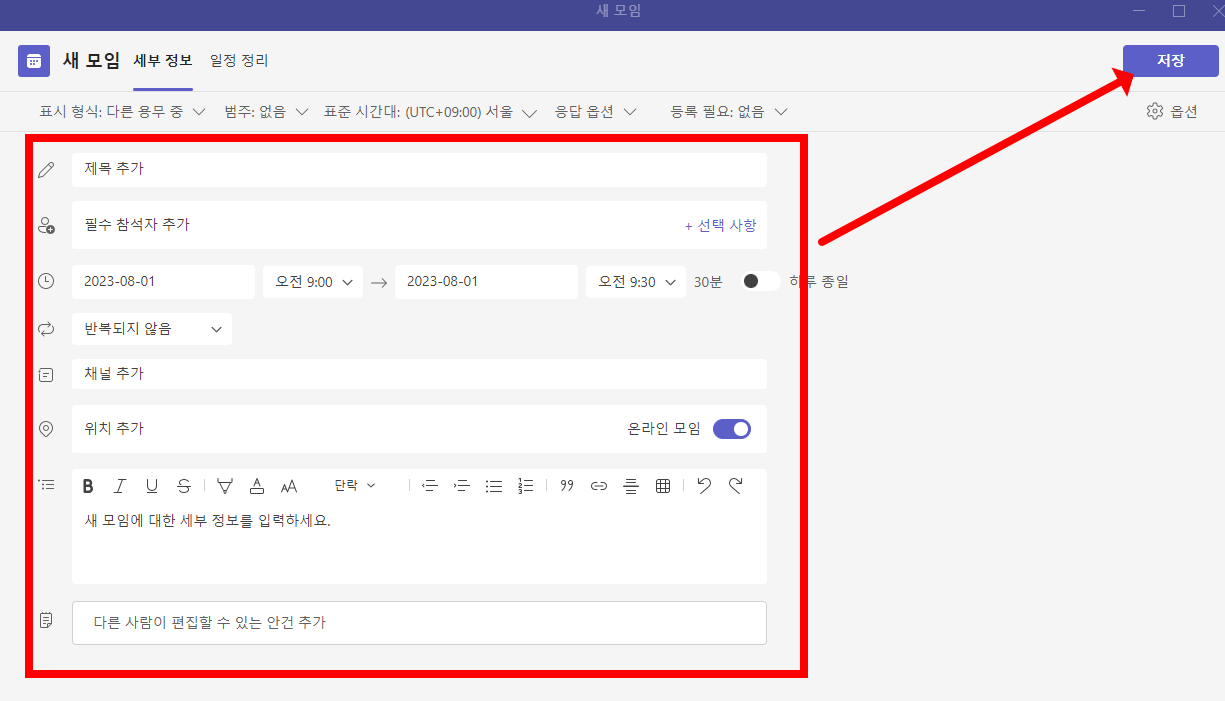
Task: Insert a numbered list
Action: pyautogui.click(x=526, y=486)
